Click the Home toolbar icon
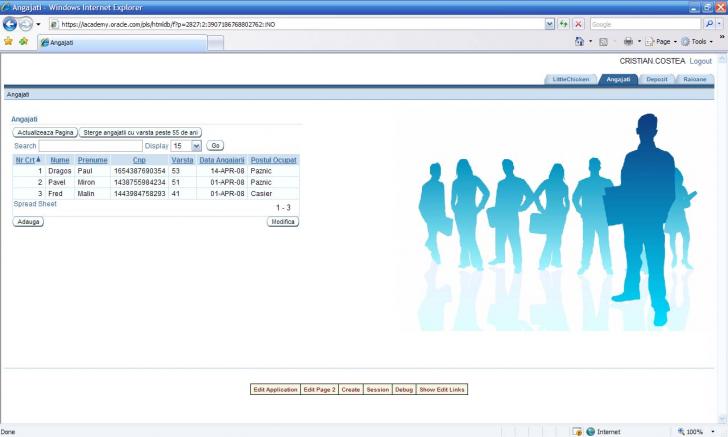This screenshot has width=728, height=437. point(580,42)
